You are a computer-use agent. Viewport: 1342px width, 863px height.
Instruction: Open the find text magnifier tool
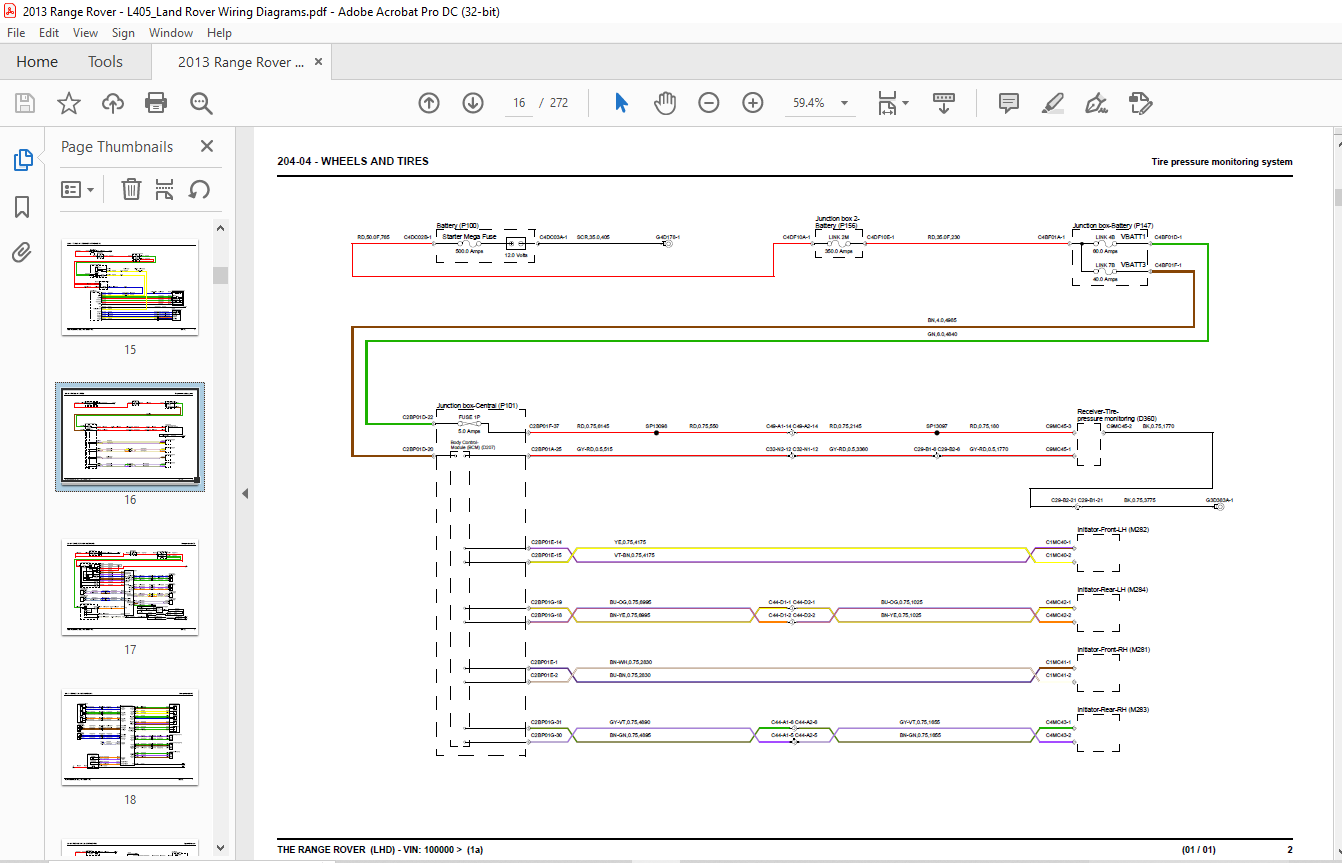point(201,103)
